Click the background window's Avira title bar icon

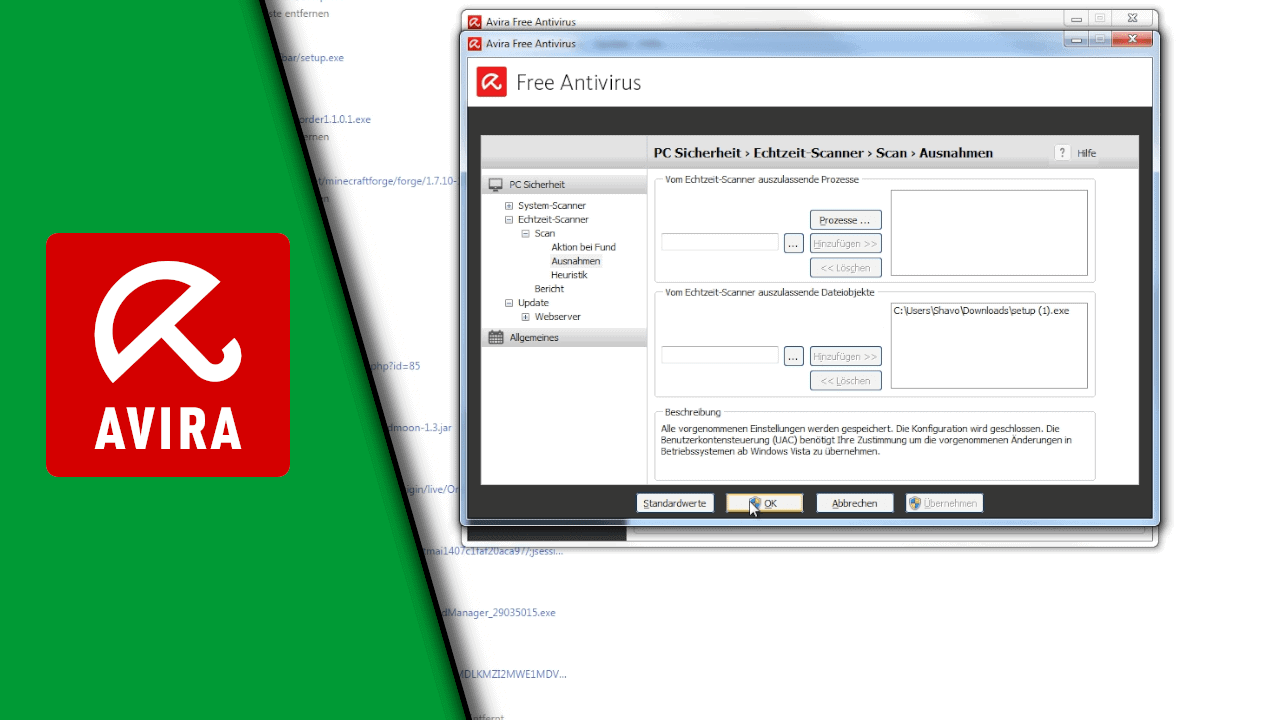click(475, 21)
